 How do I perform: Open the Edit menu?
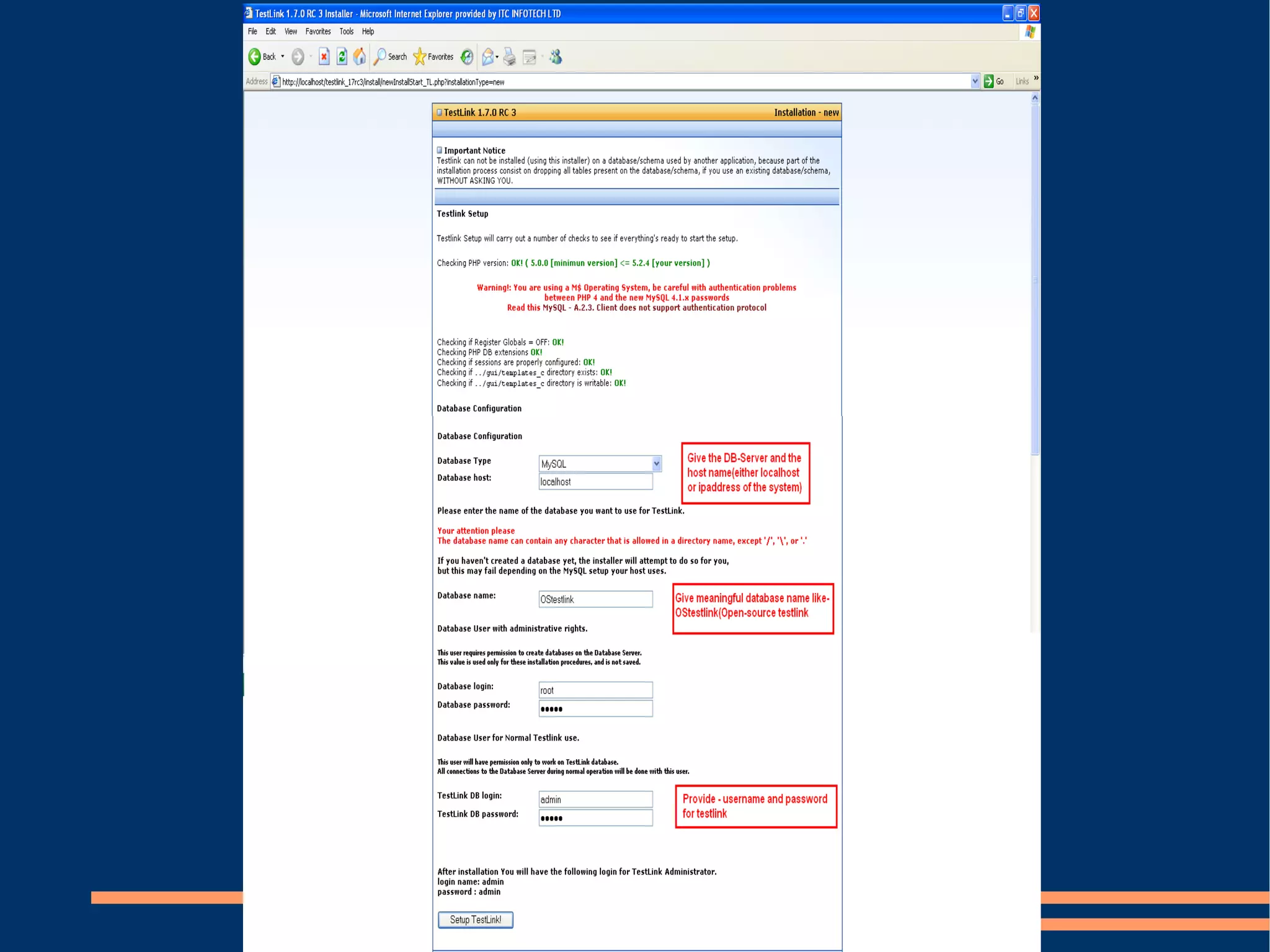coord(271,32)
